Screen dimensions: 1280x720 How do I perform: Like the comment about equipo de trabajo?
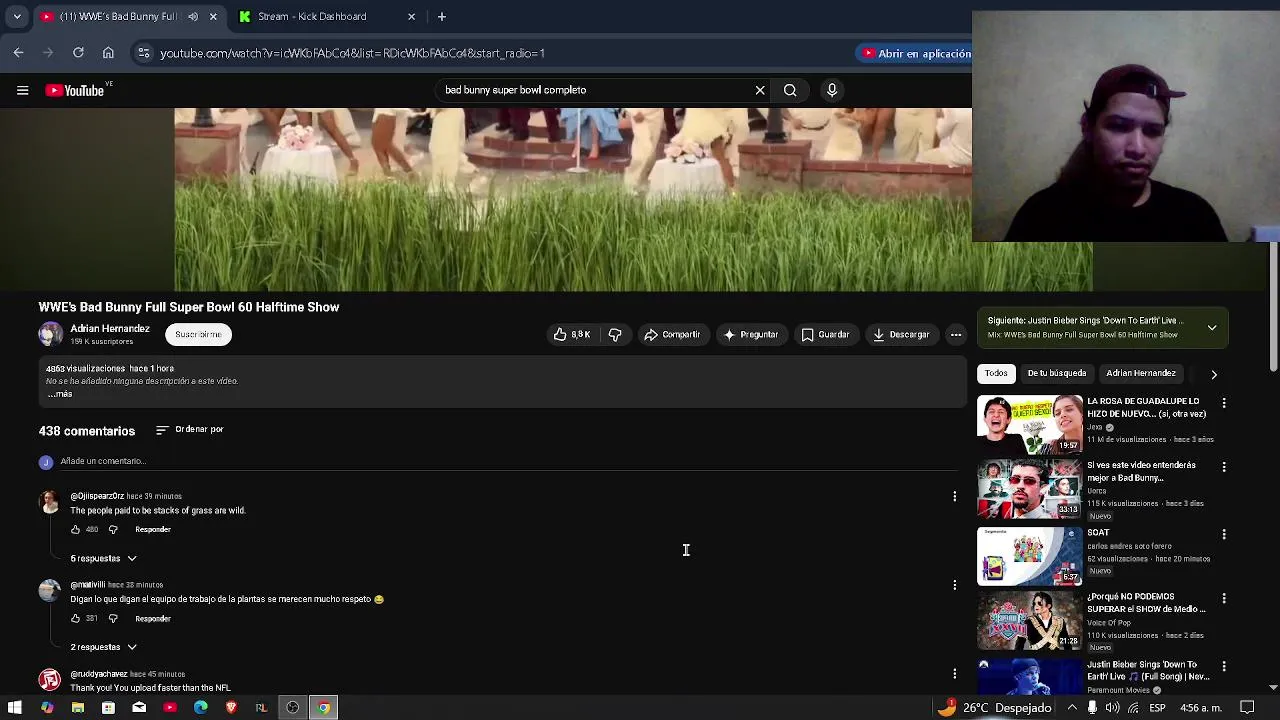[x=75, y=618]
